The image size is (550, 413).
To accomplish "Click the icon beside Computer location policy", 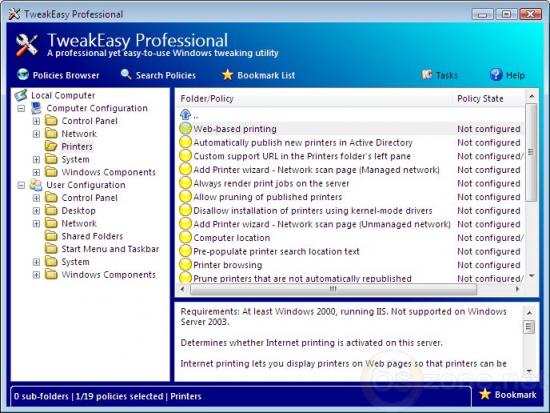I will pyautogui.click(x=185, y=238).
